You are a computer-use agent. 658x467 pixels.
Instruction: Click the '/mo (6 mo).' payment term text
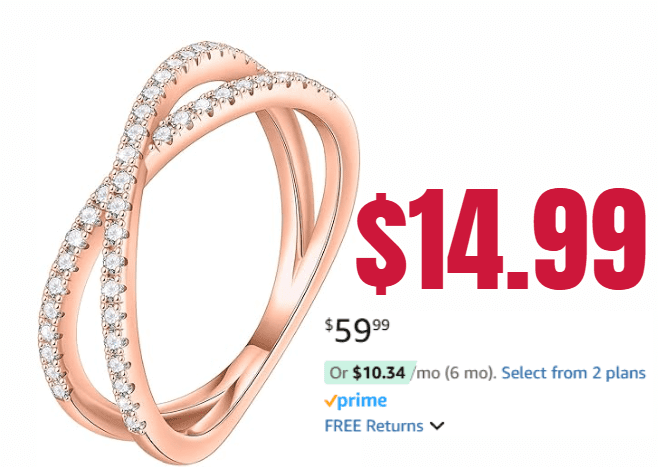[x=454, y=373]
